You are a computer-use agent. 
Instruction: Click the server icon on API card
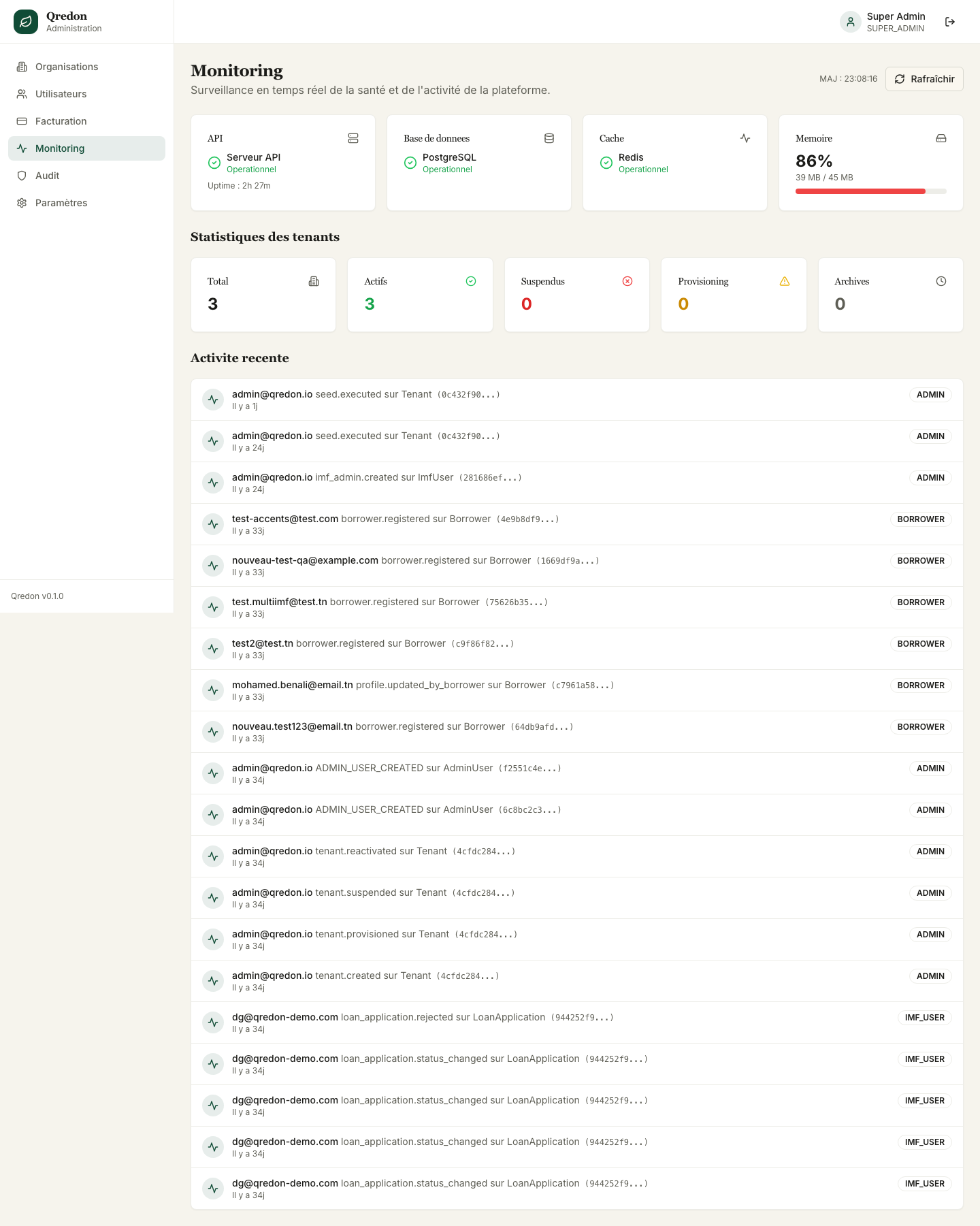tap(353, 138)
